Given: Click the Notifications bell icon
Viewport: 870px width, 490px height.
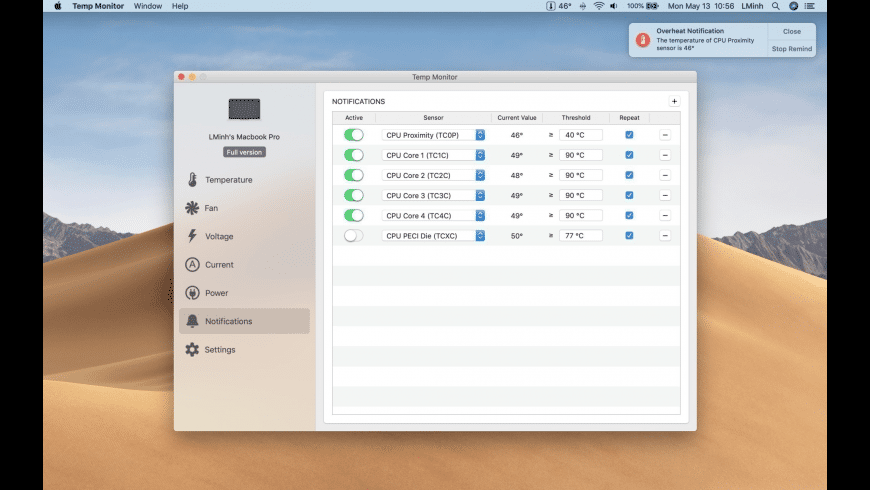Looking at the screenshot, I should coord(192,321).
